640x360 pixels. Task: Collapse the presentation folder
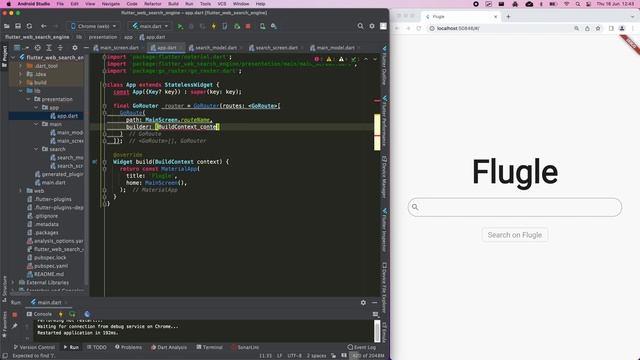29,99
